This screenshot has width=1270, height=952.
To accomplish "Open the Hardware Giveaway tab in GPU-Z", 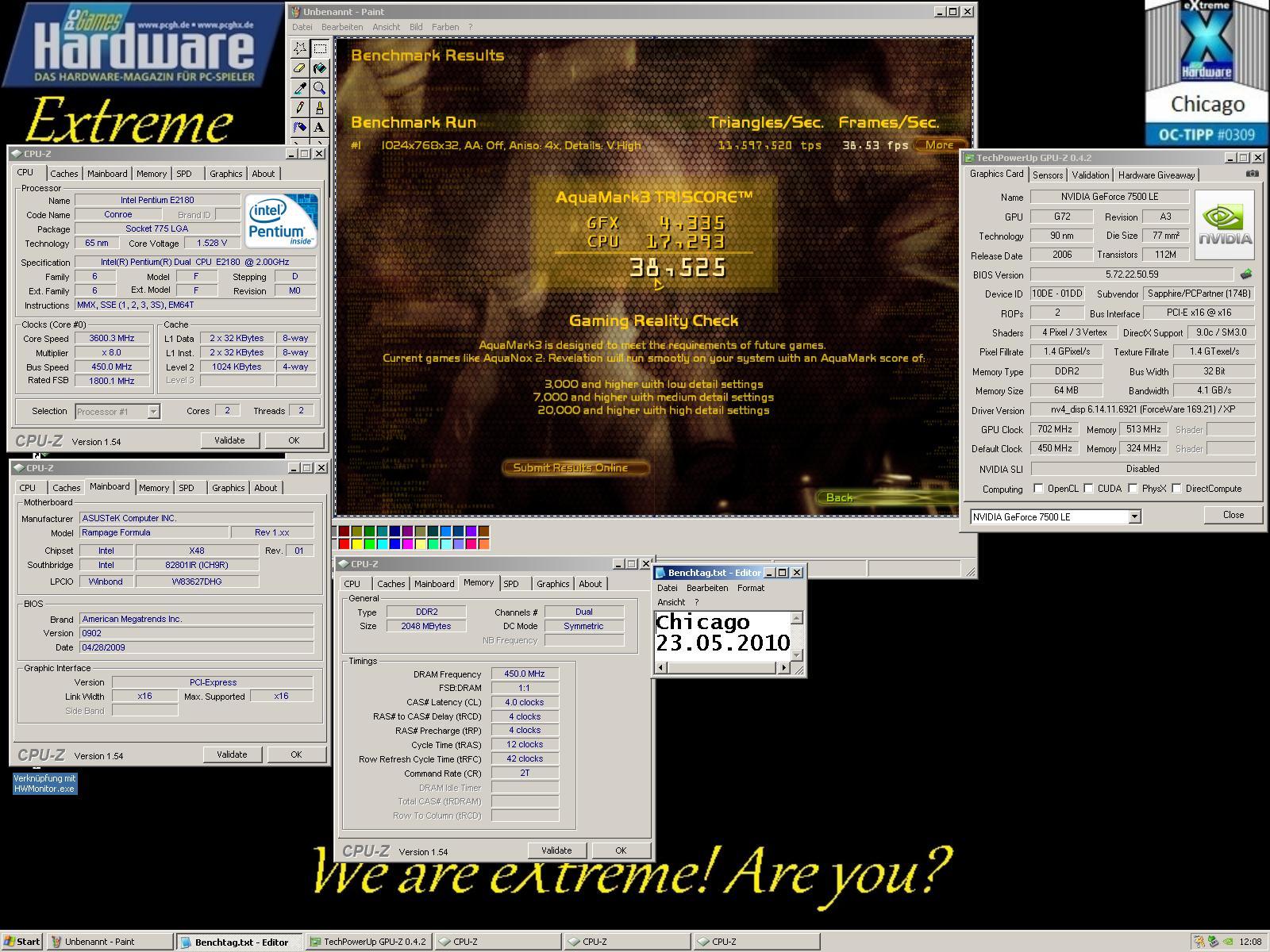I will (x=1156, y=175).
